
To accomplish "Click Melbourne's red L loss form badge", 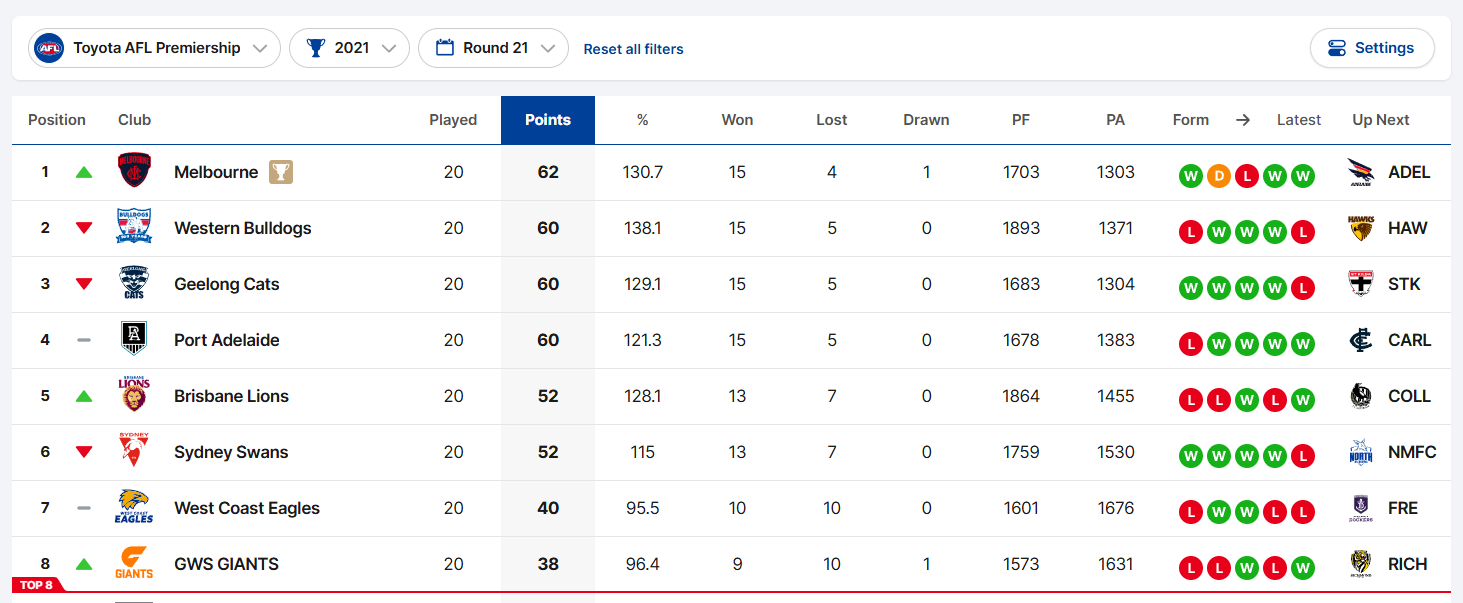I will pos(1246,176).
